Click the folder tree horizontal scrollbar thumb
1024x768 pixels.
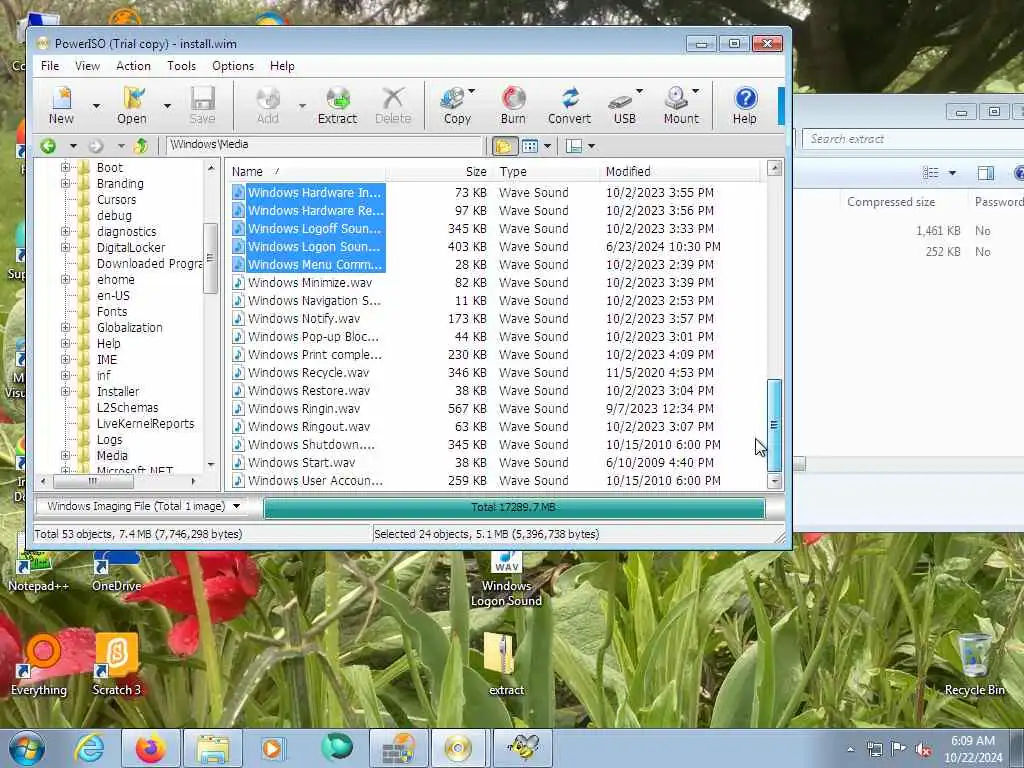[93, 481]
